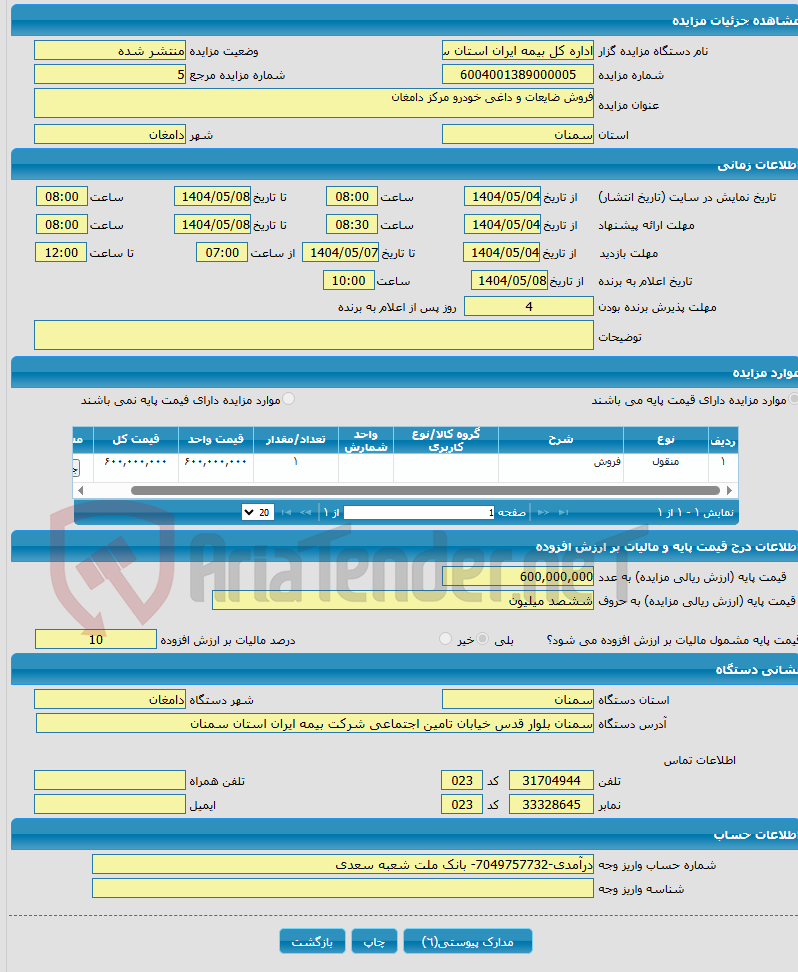Click the 'توضیحات' description field
This screenshot has height=972, width=798.
314,335
